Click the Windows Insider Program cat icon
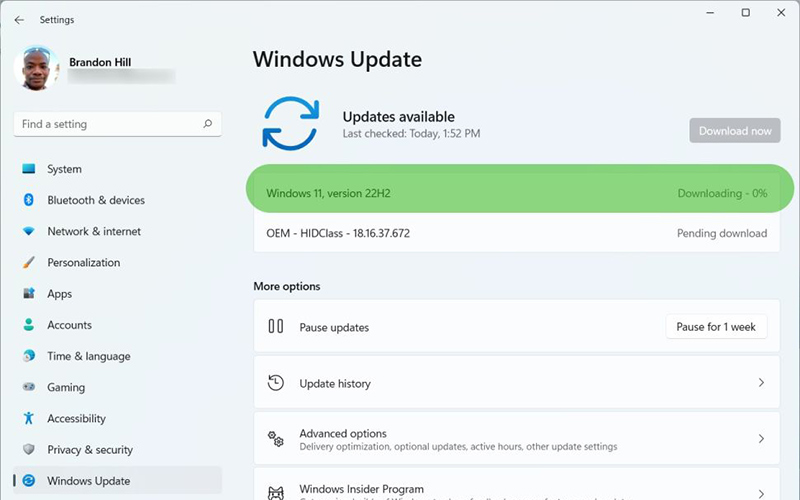This screenshot has height=500, width=800. pos(276,493)
